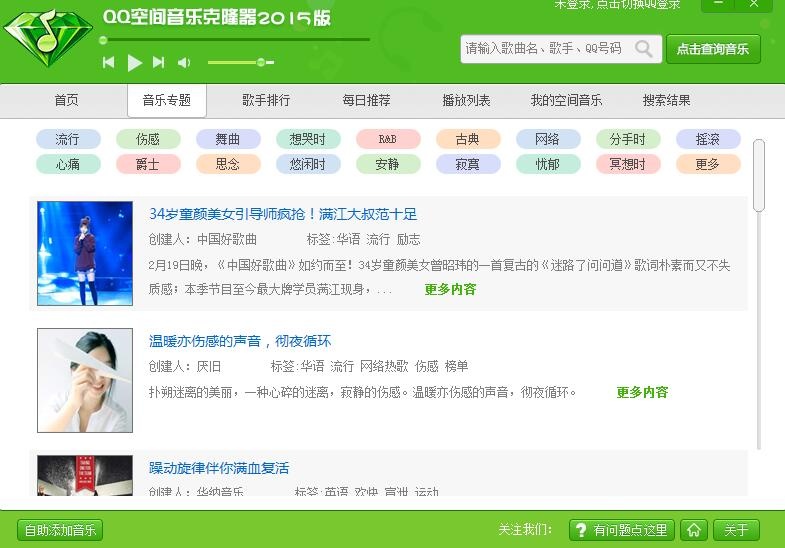785x548 pixels.
Task: Open the stage singer album thumbnail
Action: point(85,253)
